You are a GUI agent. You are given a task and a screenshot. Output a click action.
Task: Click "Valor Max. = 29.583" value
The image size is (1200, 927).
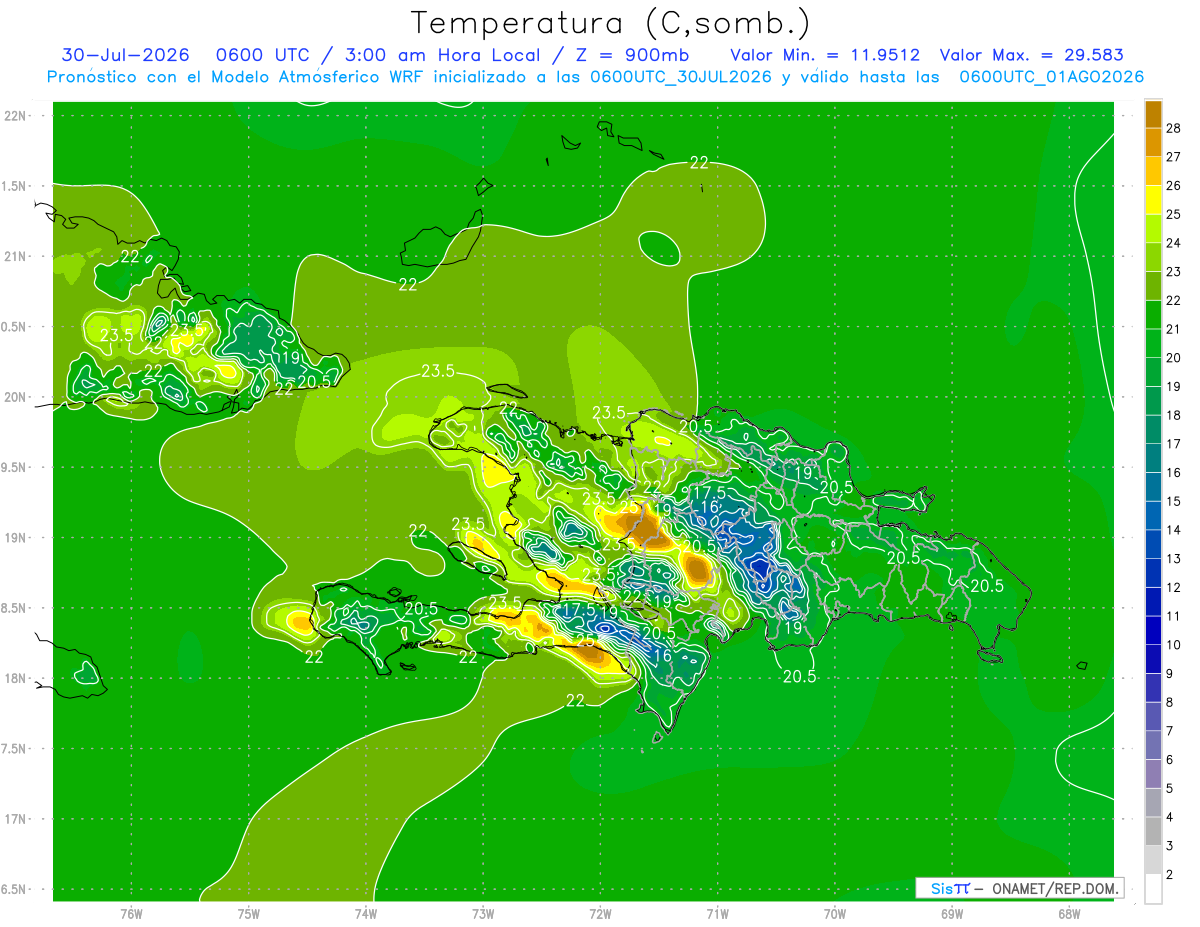coord(1031,55)
